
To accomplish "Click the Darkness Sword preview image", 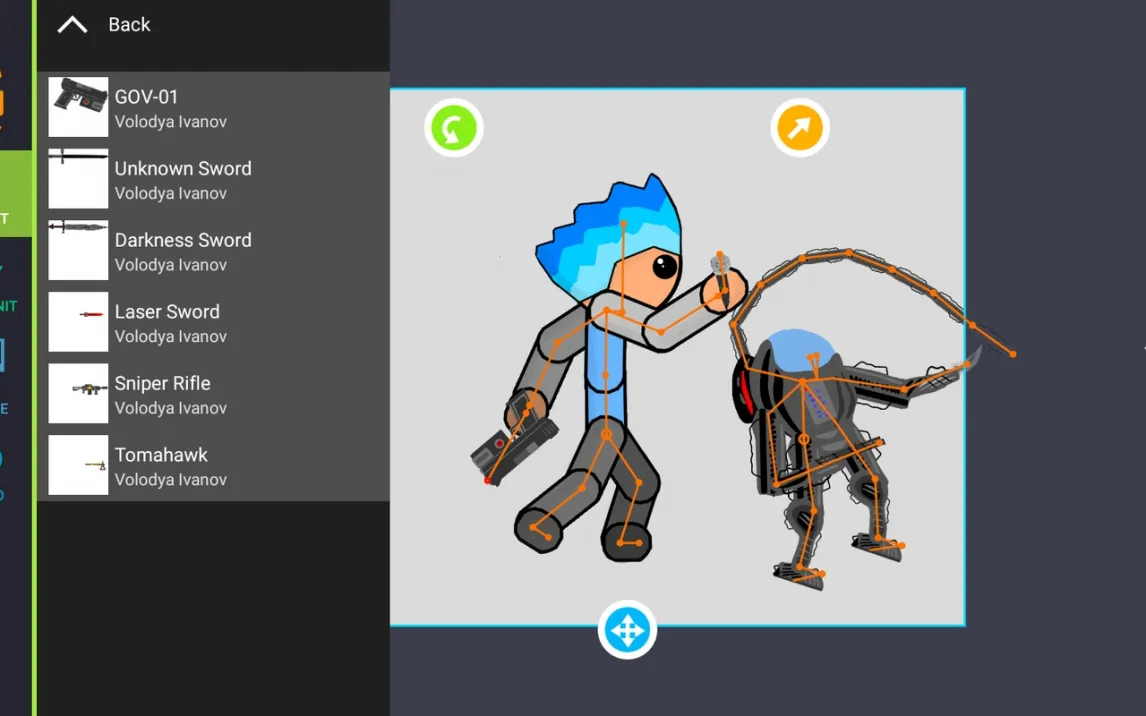I will click(78, 250).
